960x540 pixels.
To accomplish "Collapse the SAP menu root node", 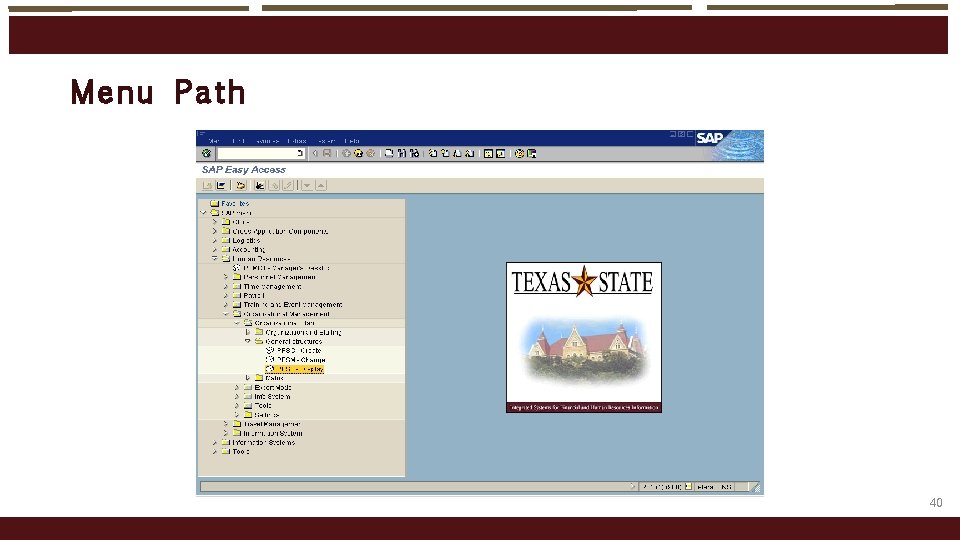I will pos(203,212).
